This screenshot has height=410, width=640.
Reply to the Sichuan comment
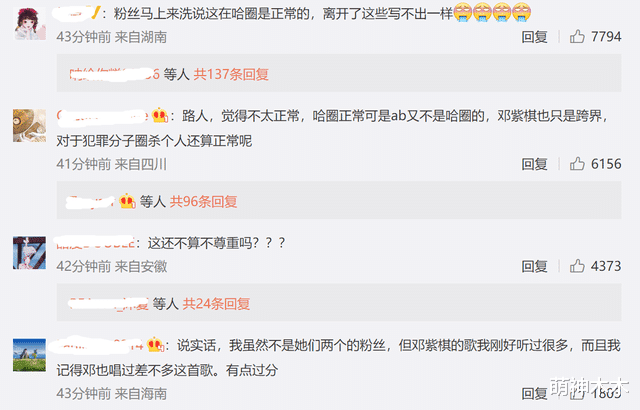(x=534, y=164)
